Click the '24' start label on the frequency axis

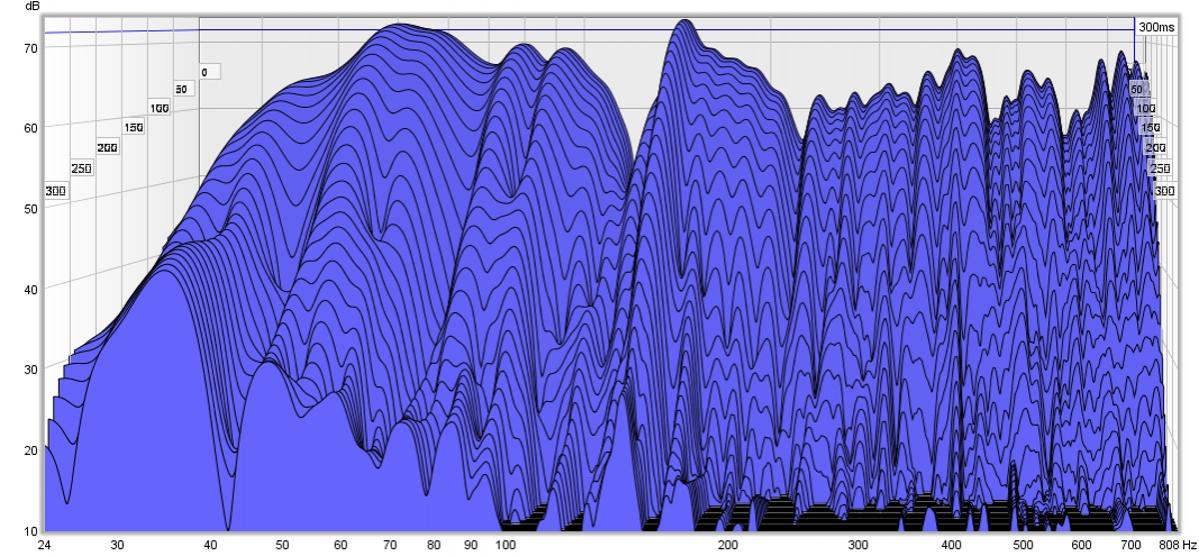click(45, 545)
